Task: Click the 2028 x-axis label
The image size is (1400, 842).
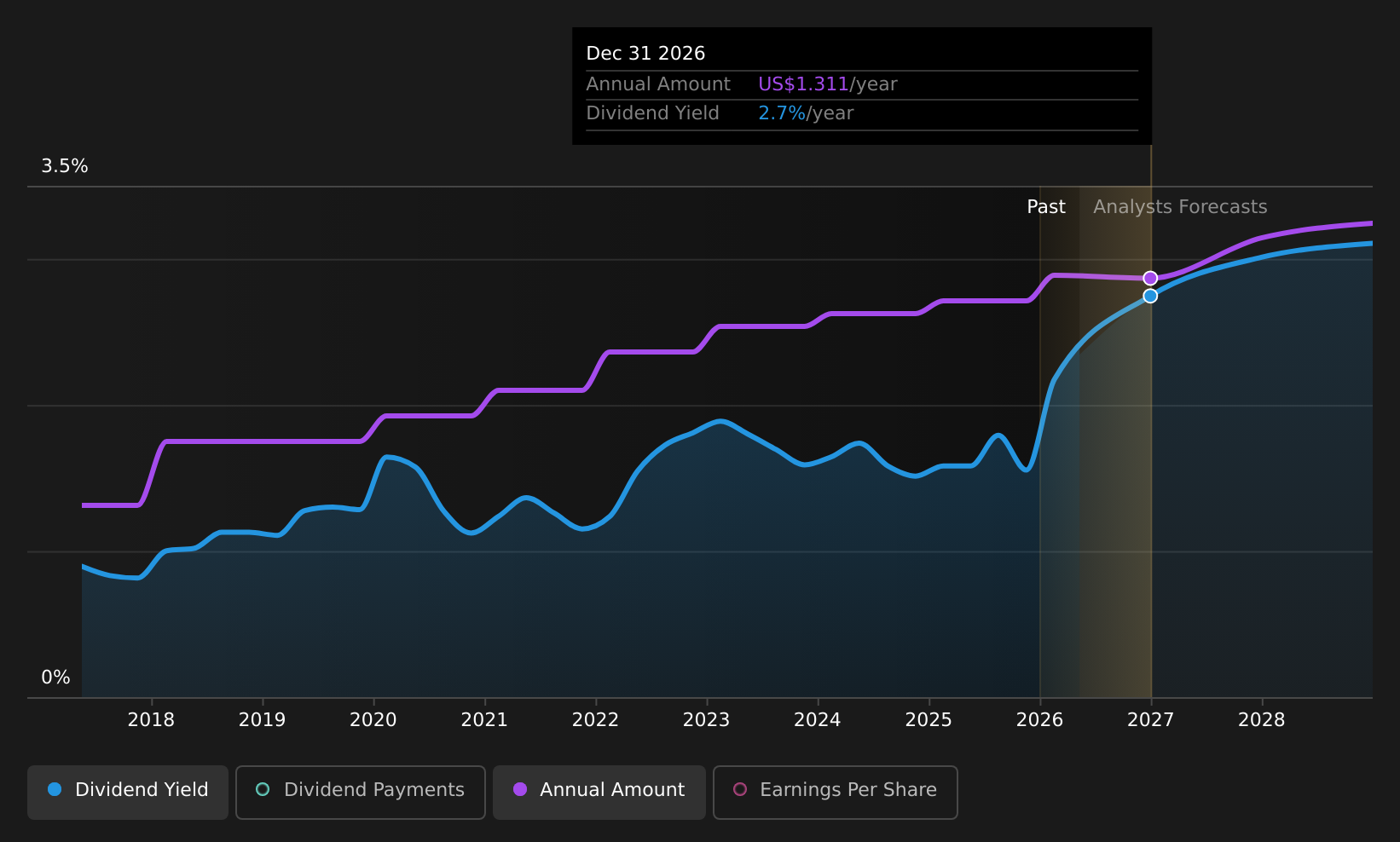Action: click(1262, 720)
